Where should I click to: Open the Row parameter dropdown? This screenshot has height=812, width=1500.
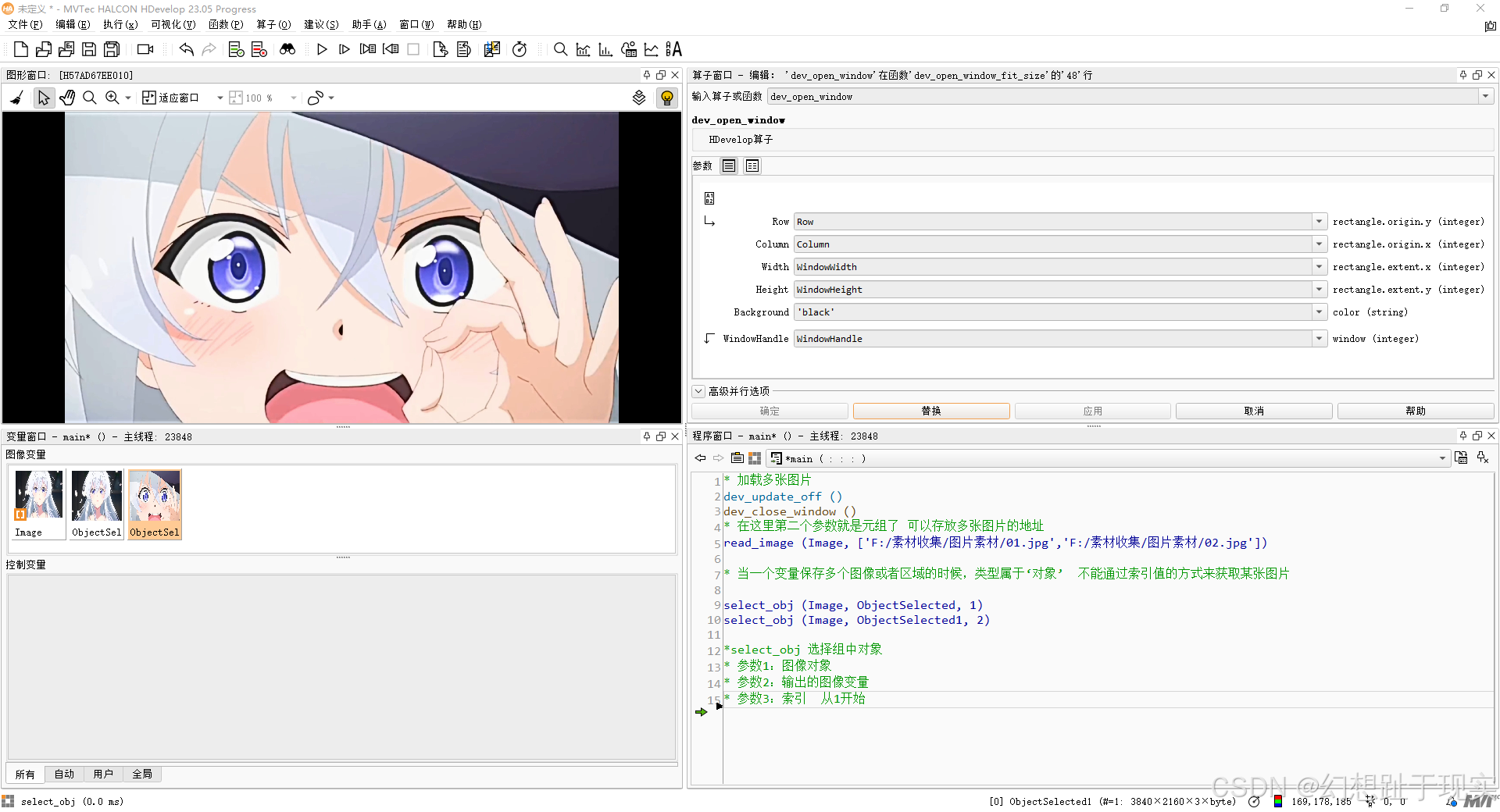click(x=1320, y=222)
